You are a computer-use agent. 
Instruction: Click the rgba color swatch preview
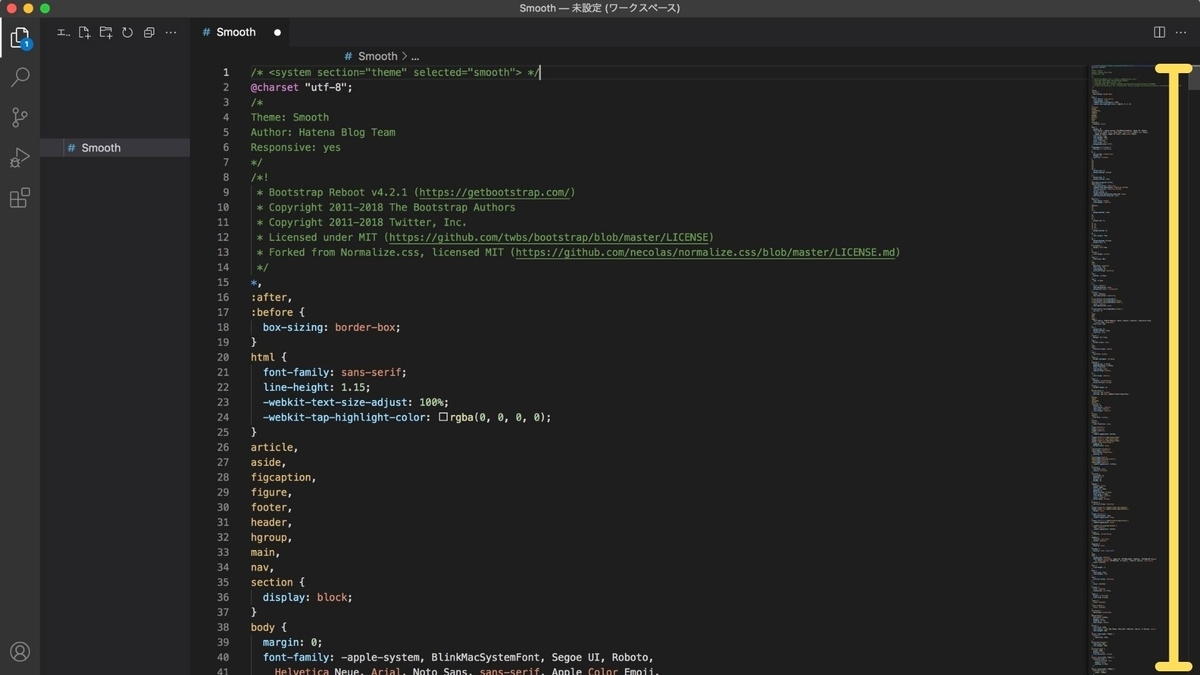pyautogui.click(x=443, y=417)
